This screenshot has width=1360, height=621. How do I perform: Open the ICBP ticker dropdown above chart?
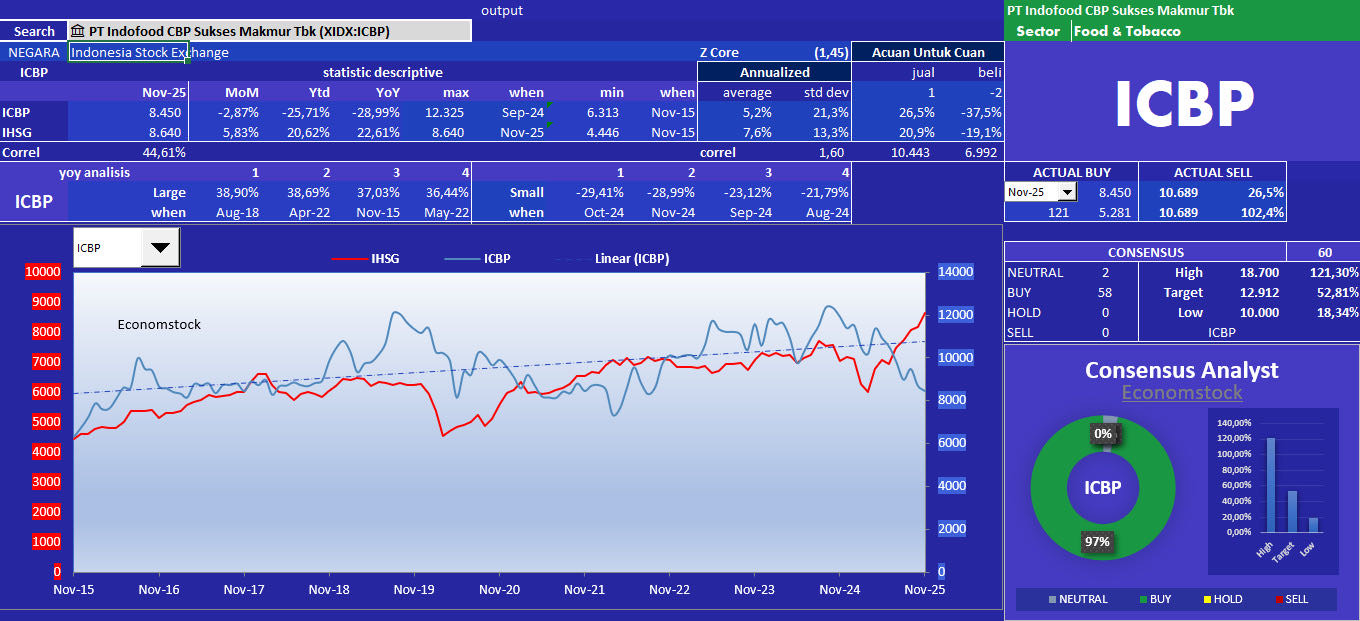[x=160, y=247]
